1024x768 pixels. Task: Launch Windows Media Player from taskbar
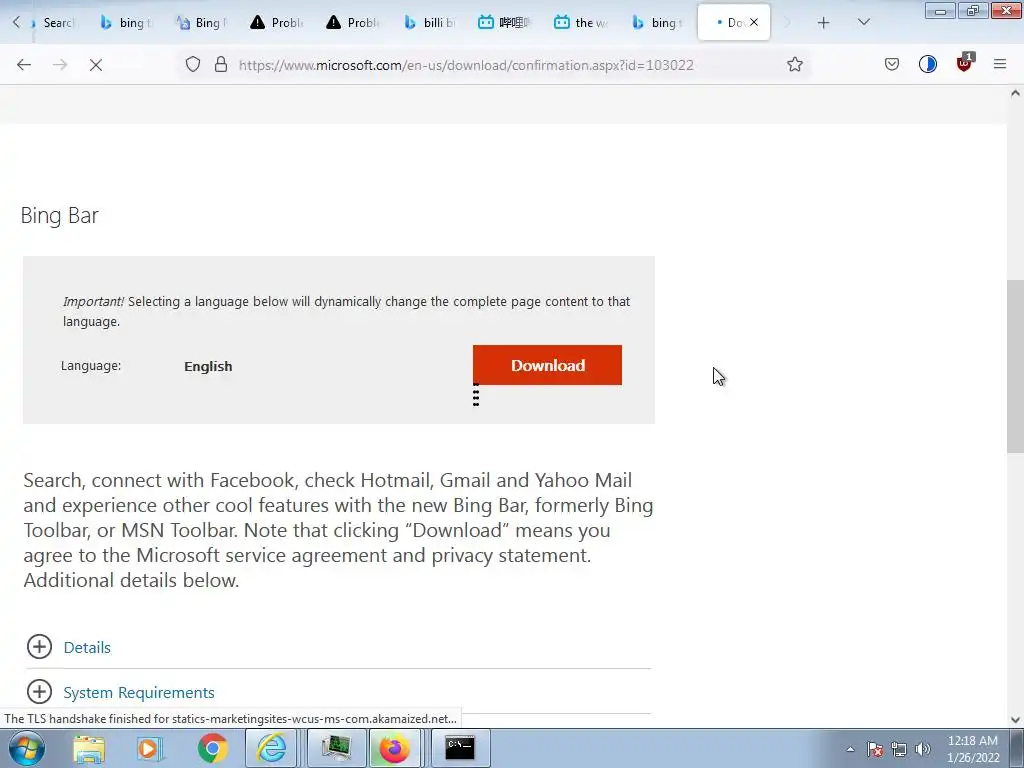click(x=150, y=748)
